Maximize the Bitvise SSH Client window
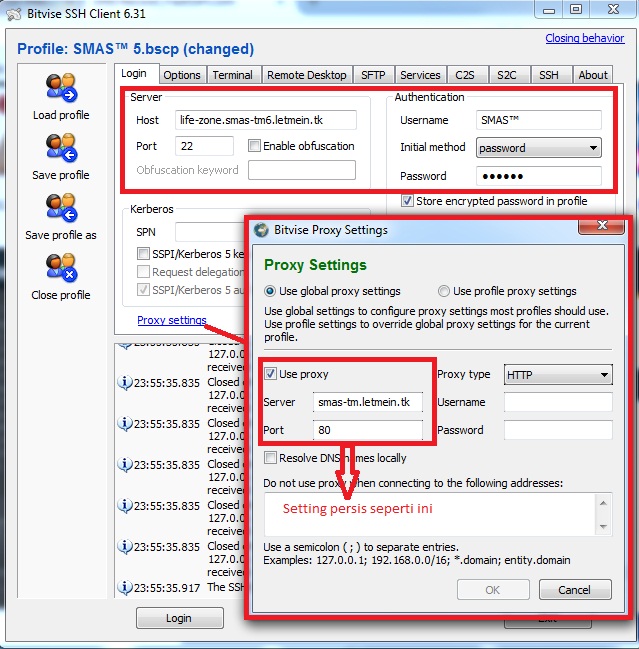This screenshot has width=639, height=649. 576,9
